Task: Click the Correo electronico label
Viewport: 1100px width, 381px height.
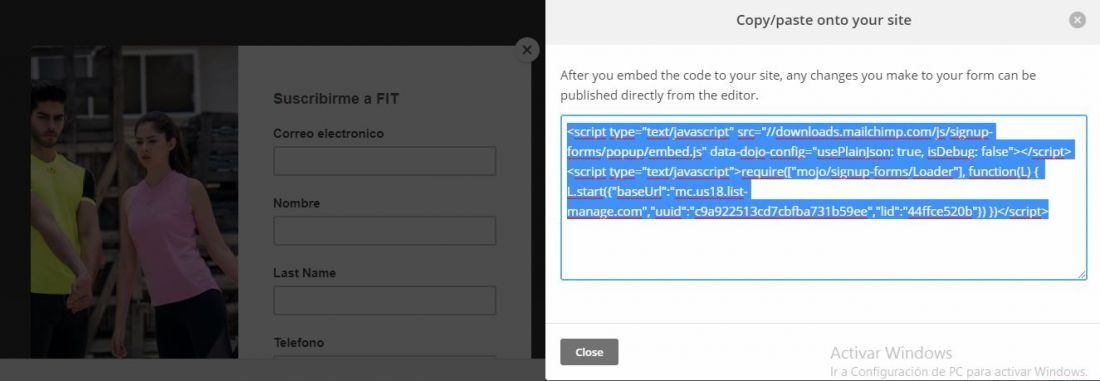Action: pos(328,133)
